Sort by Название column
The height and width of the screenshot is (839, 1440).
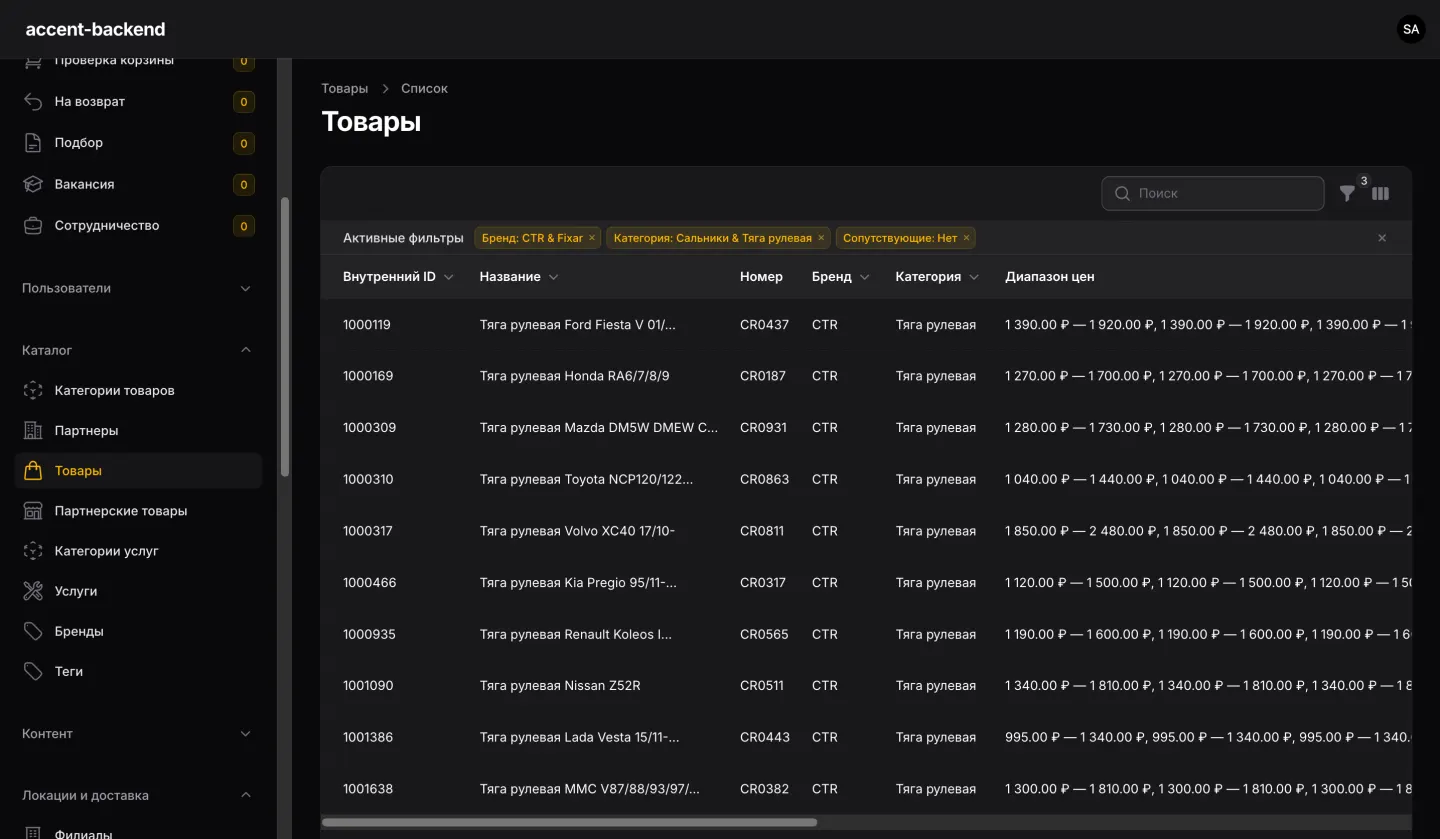click(519, 277)
